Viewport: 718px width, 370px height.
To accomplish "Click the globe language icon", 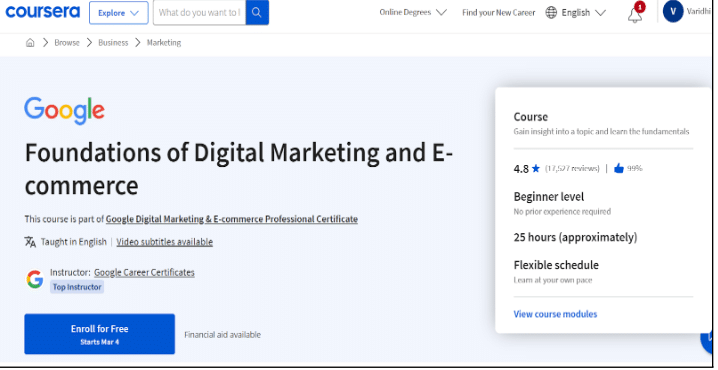I will coord(551,13).
